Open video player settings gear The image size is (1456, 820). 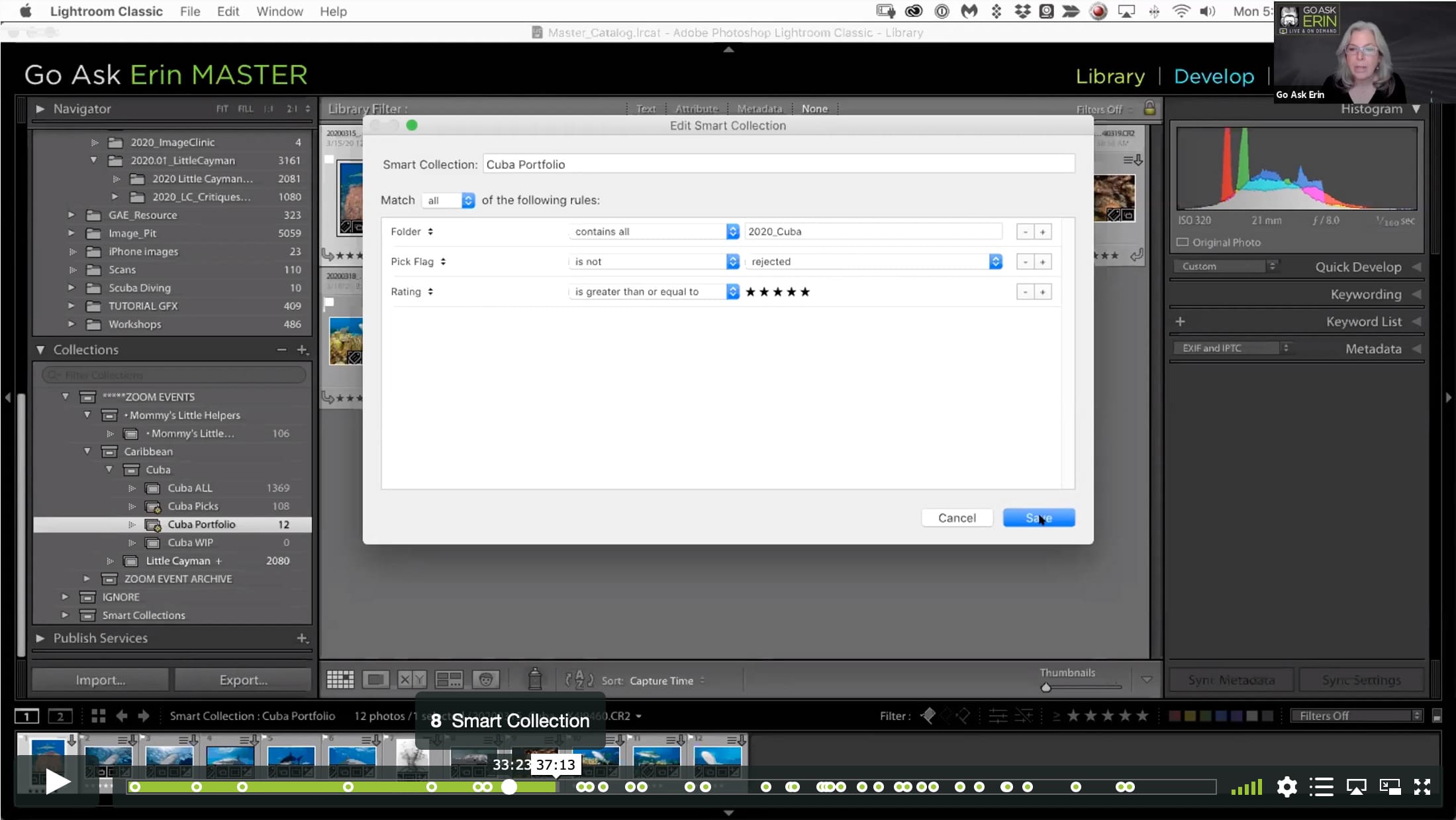pyautogui.click(x=1286, y=787)
